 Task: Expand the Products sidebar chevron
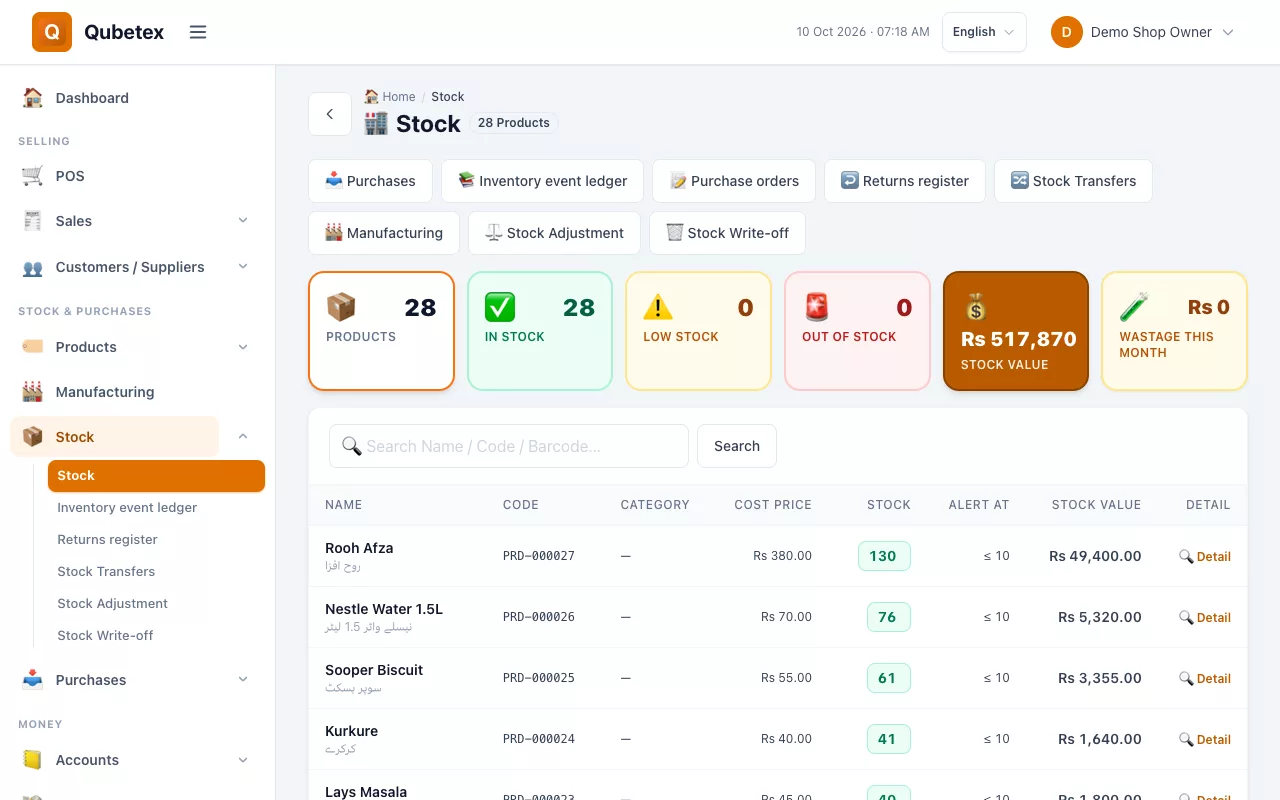(243, 347)
